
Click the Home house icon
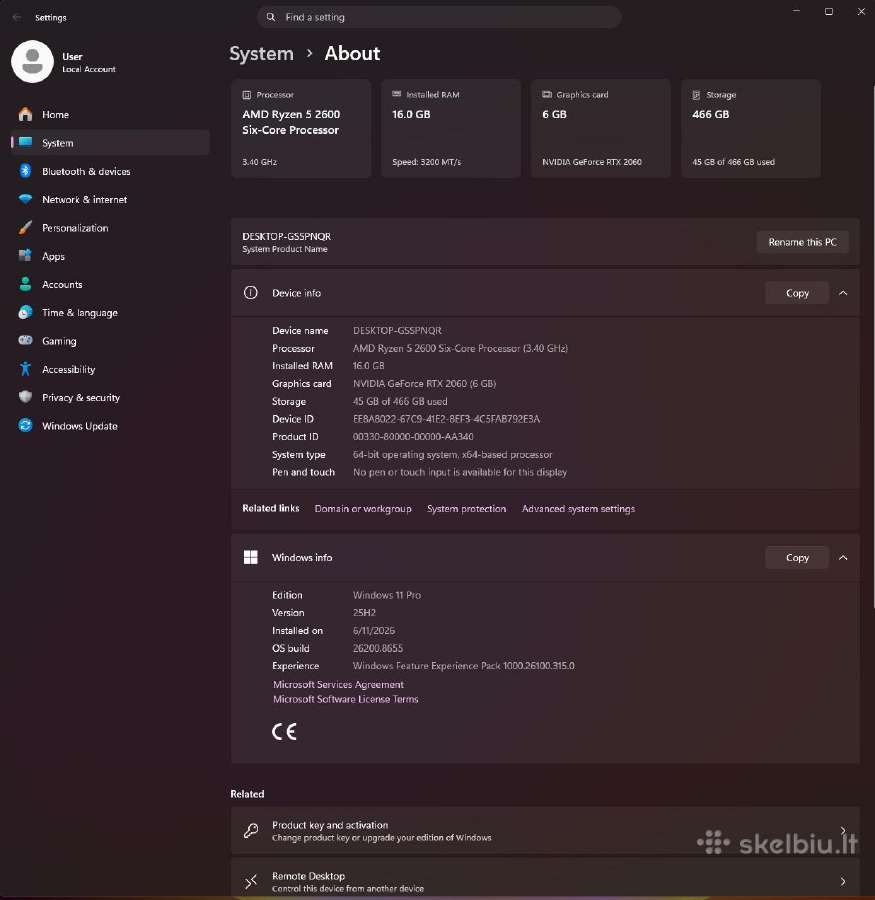click(25, 114)
